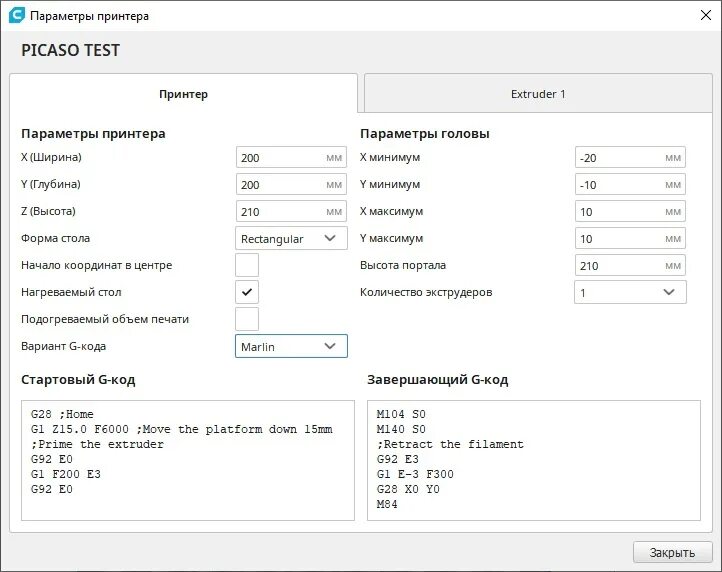Click the ';Retract the filament' comment line

click(450, 444)
